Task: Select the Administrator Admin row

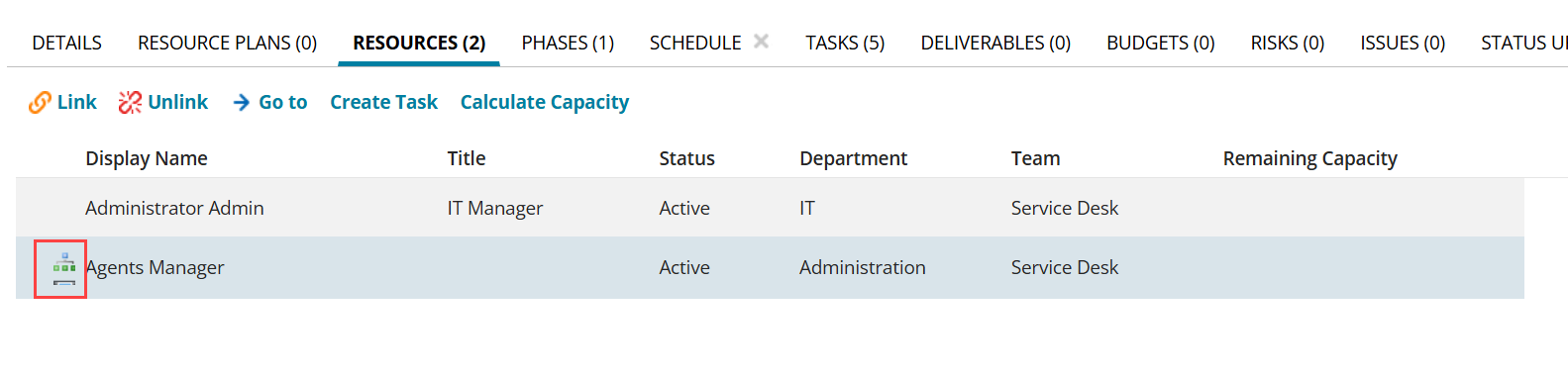Action: tap(770, 208)
